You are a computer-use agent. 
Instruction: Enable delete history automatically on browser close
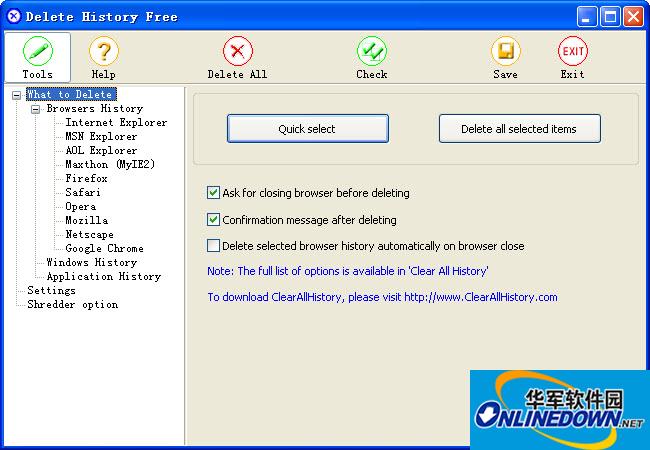click(213, 246)
